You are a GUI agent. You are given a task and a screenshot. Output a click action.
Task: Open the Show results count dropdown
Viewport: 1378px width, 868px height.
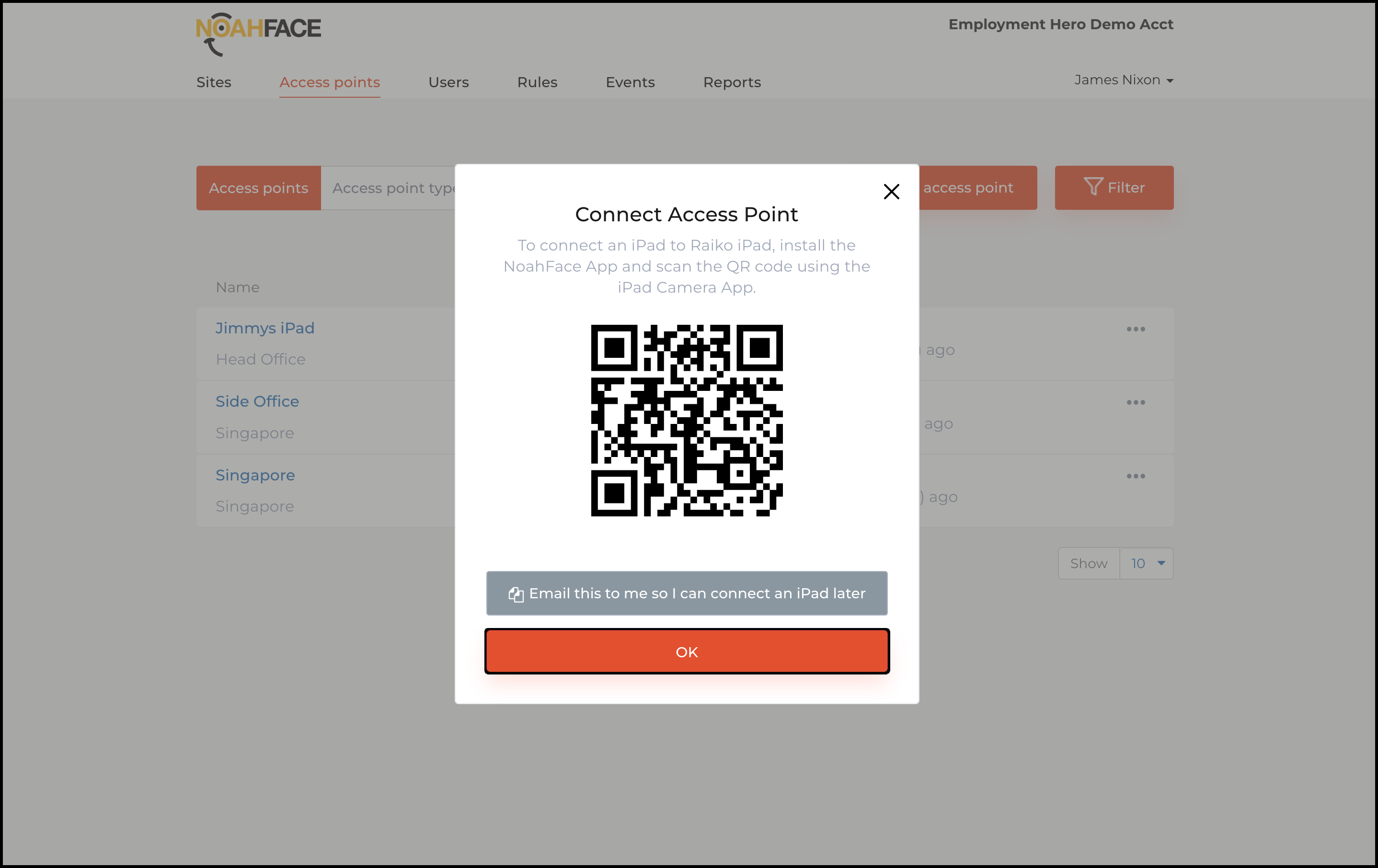click(x=1145, y=563)
